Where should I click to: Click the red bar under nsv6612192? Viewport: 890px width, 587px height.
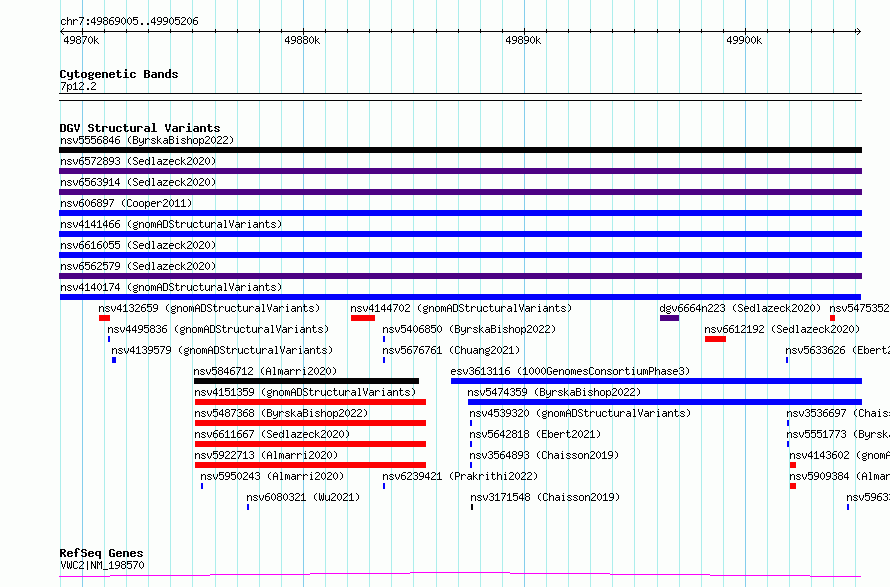pyautogui.click(x=715, y=339)
